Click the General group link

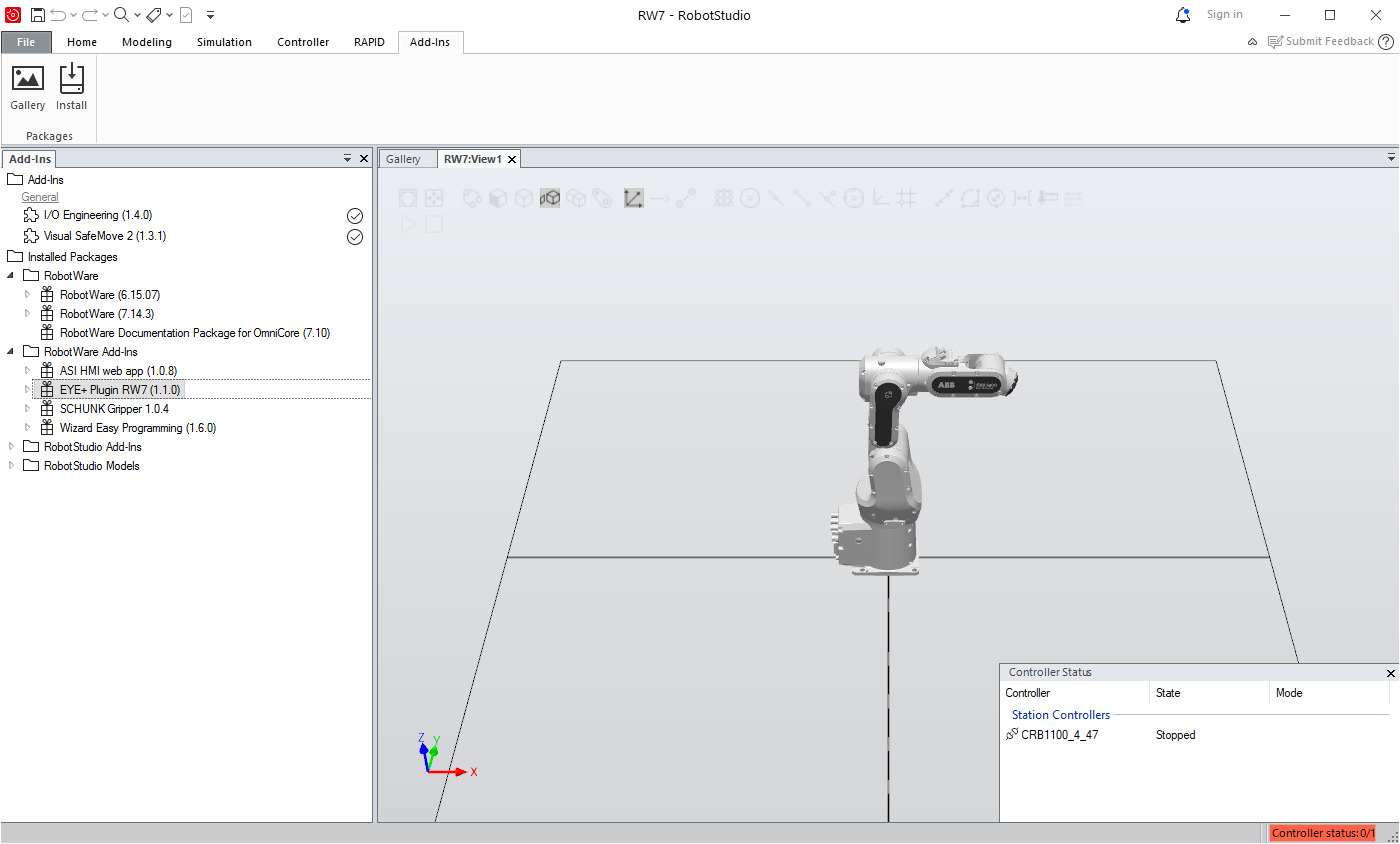pos(40,197)
